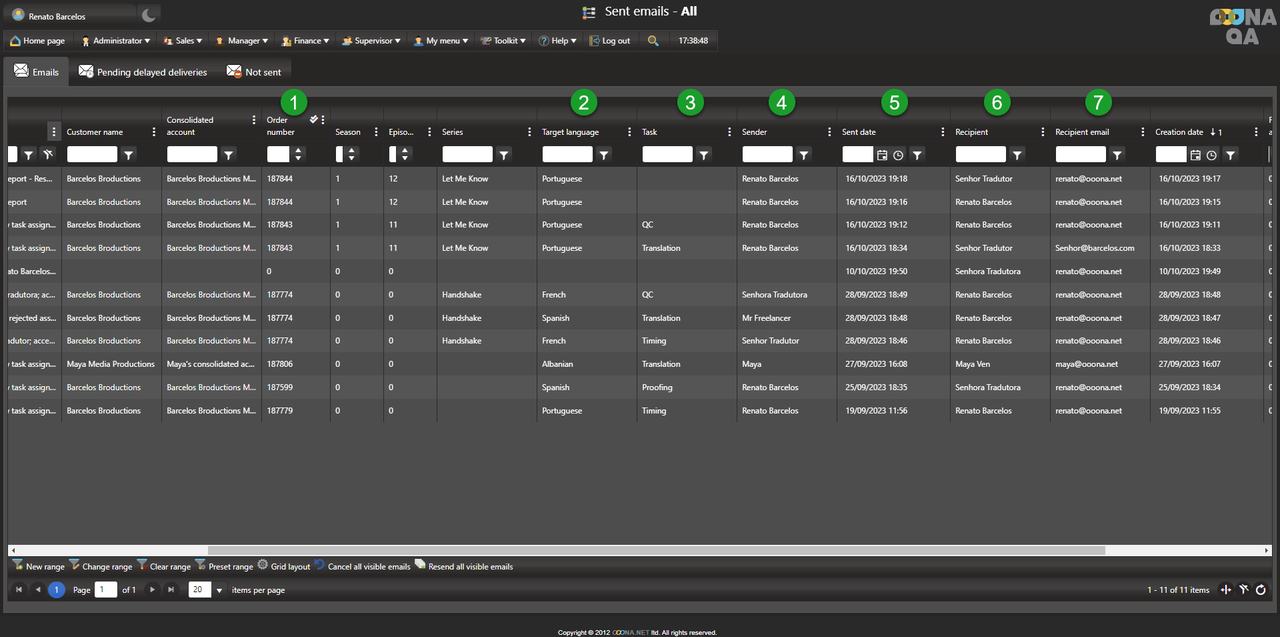Click the search magnifier in menu bar

pos(653,41)
